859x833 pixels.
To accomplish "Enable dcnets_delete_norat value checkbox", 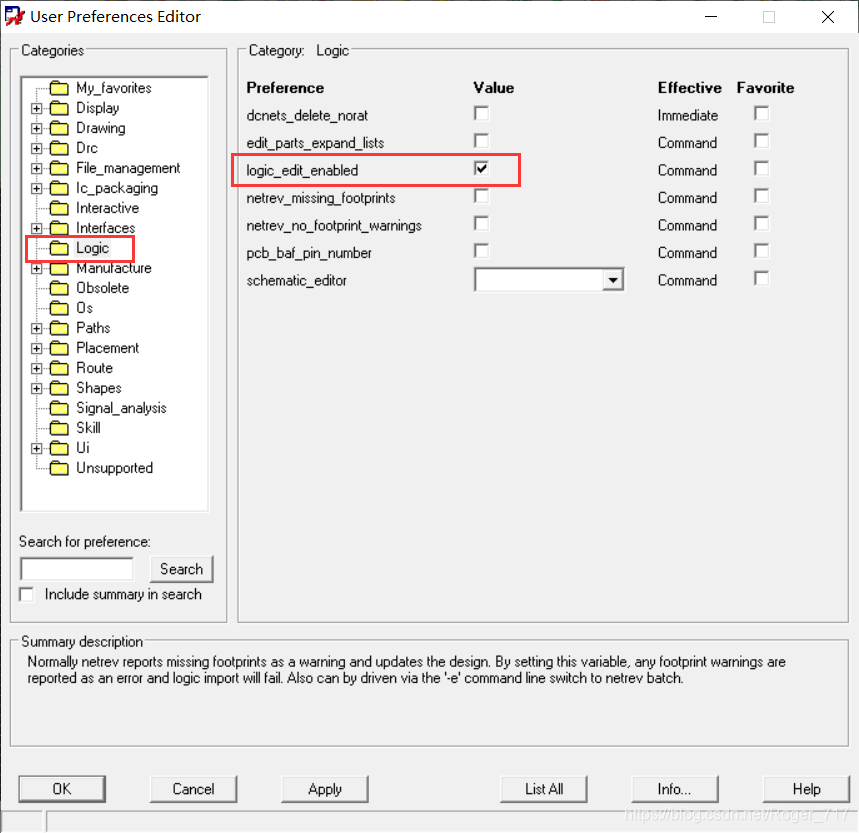I will pyautogui.click(x=482, y=114).
